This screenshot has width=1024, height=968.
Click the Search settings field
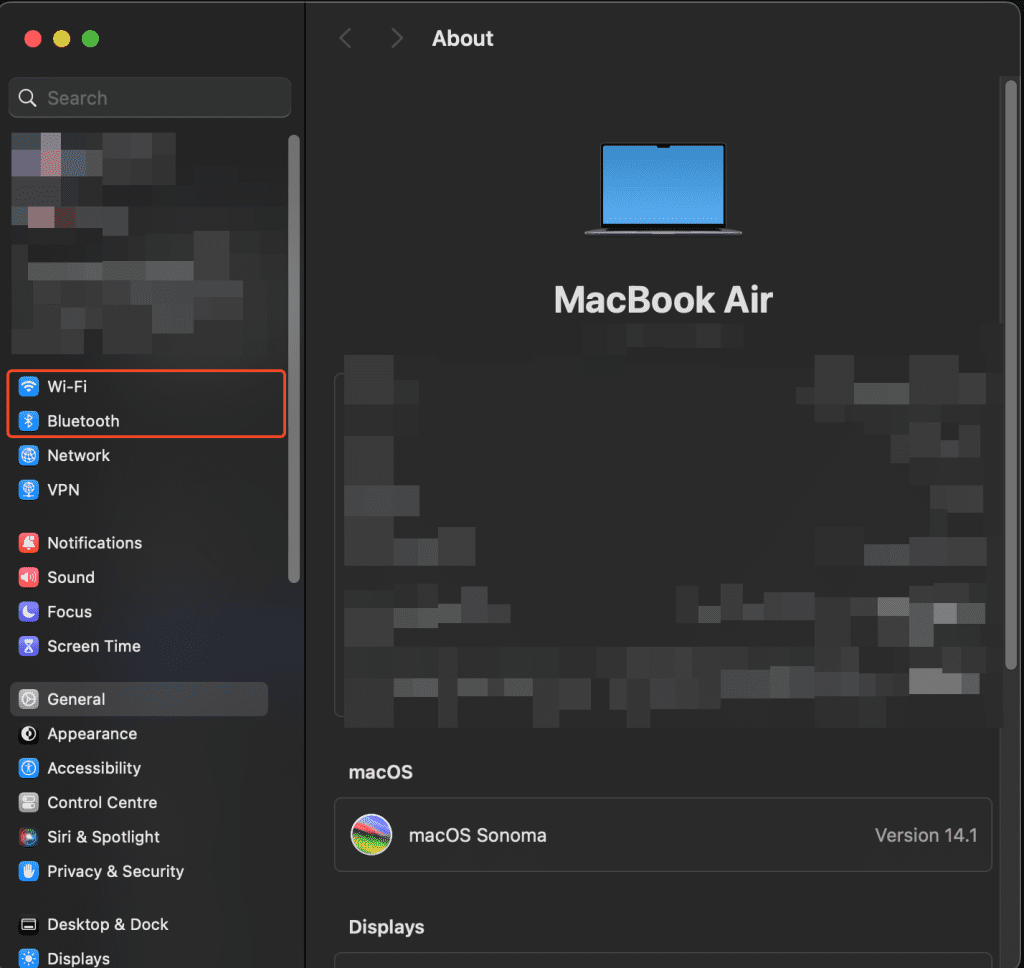150,98
